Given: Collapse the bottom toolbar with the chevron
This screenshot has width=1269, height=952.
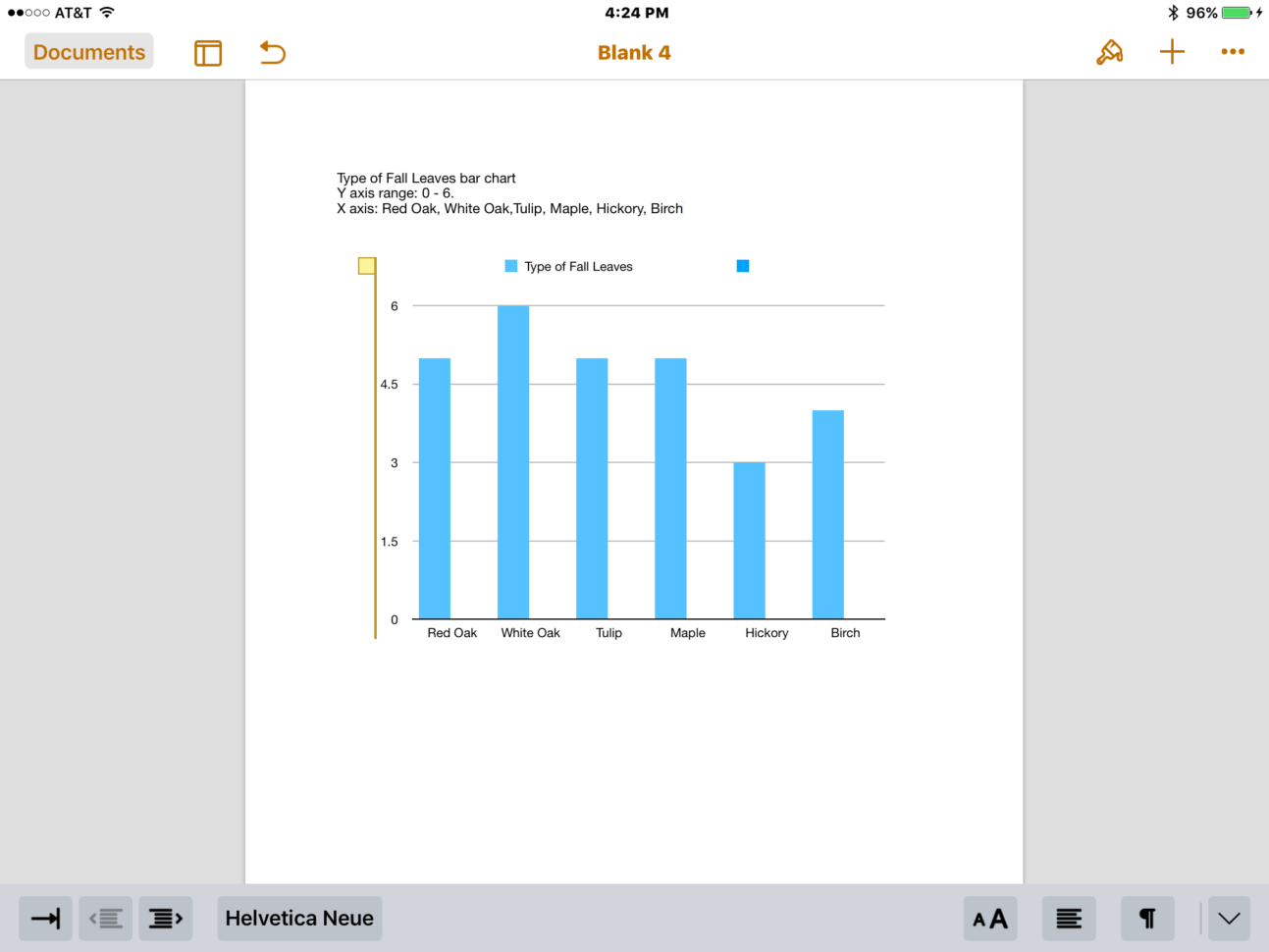Looking at the screenshot, I should pyautogui.click(x=1229, y=919).
